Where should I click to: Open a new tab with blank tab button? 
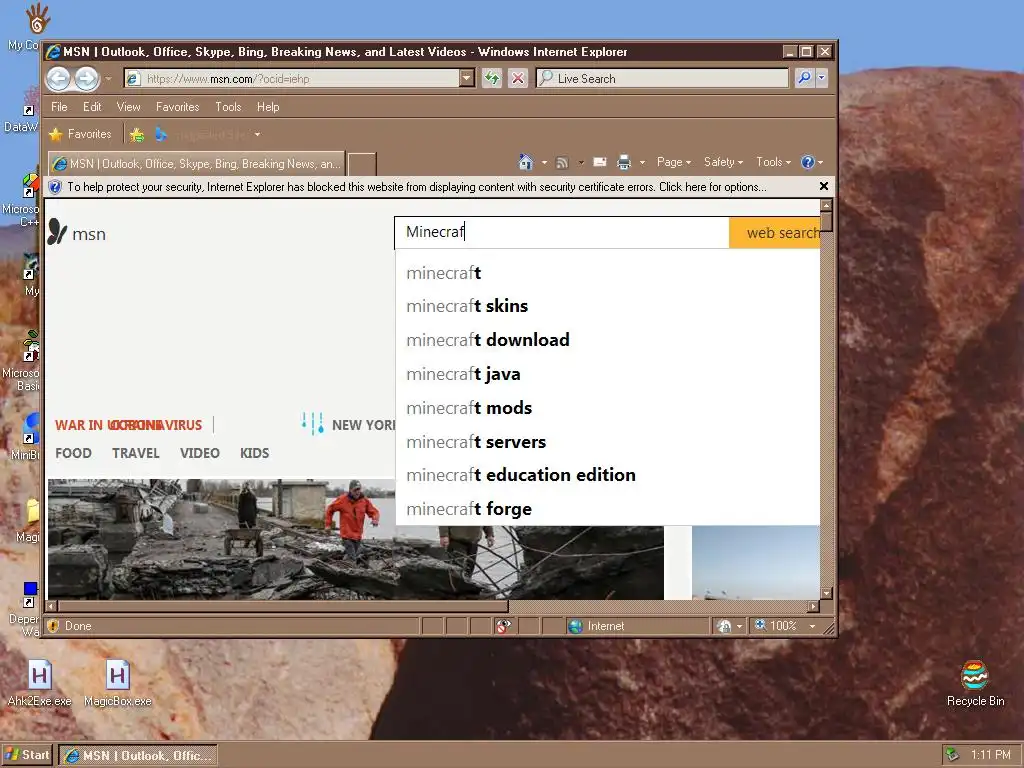(362, 165)
